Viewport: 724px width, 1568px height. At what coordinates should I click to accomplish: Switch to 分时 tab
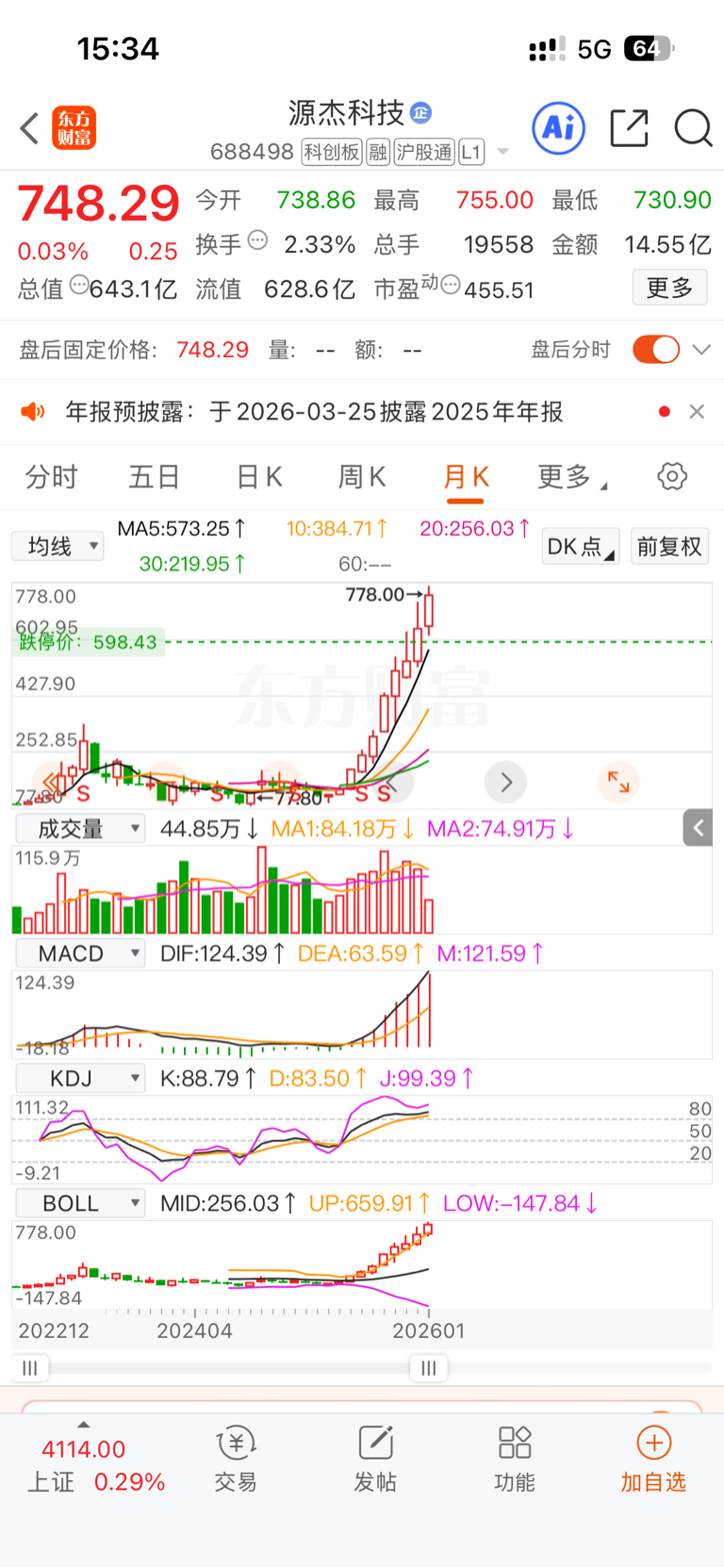pyautogui.click(x=51, y=477)
